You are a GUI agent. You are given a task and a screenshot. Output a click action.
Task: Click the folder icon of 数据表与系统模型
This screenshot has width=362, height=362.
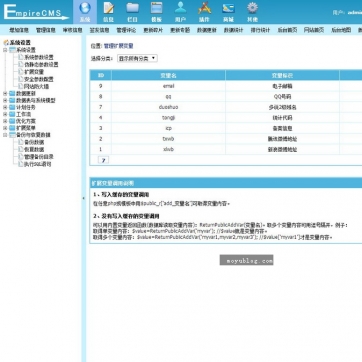pyautogui.click(x=12, y=100)
